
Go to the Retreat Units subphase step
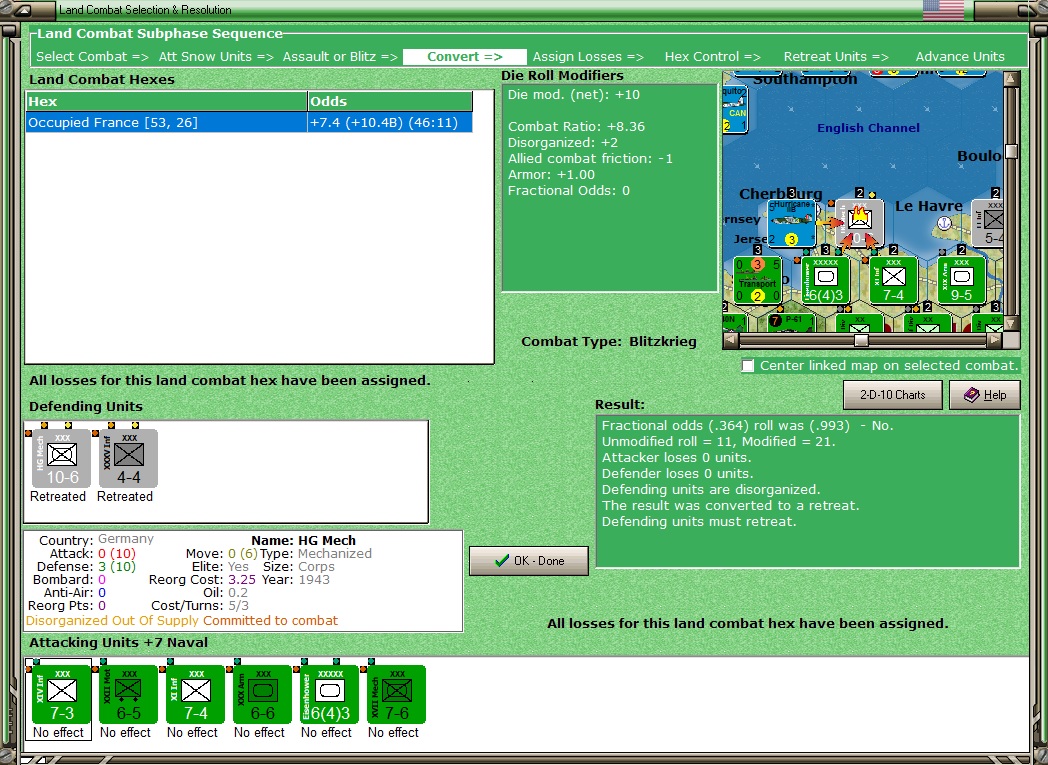click(x=836, y=57)
